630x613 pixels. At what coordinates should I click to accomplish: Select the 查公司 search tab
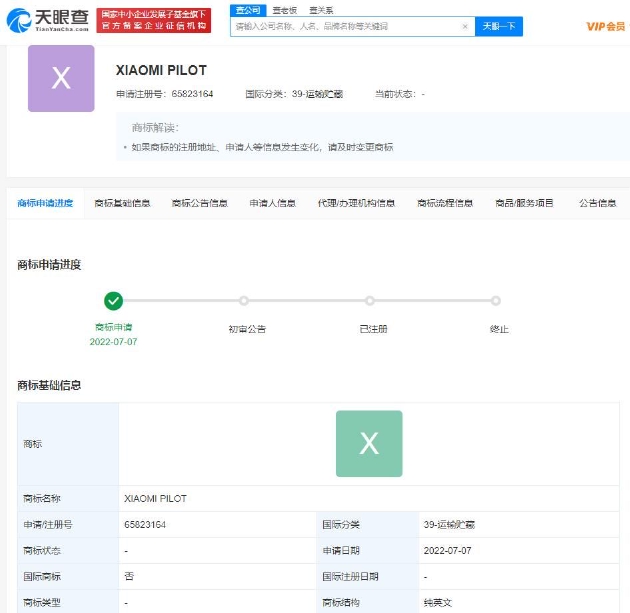(x=247, y=9)
